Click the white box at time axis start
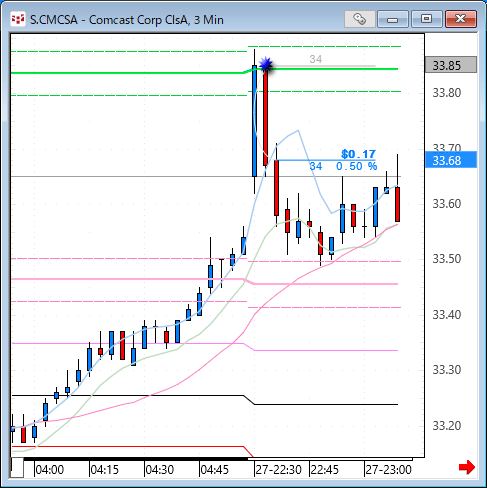 click(x=17, y=468)
